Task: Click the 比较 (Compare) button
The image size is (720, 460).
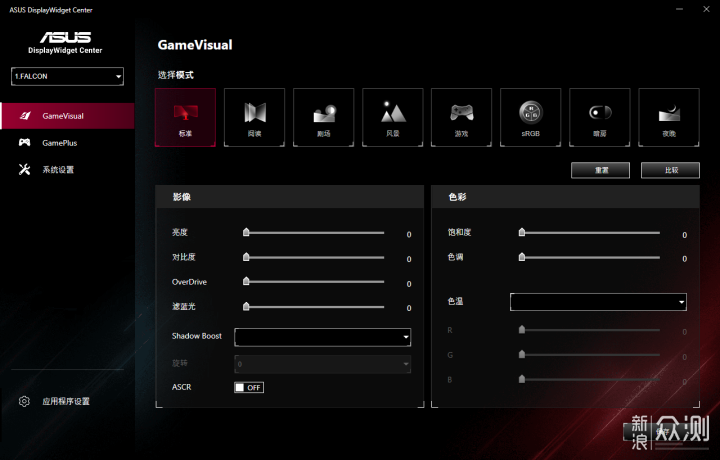Action: pyautogui.click(x=670, y=170)
